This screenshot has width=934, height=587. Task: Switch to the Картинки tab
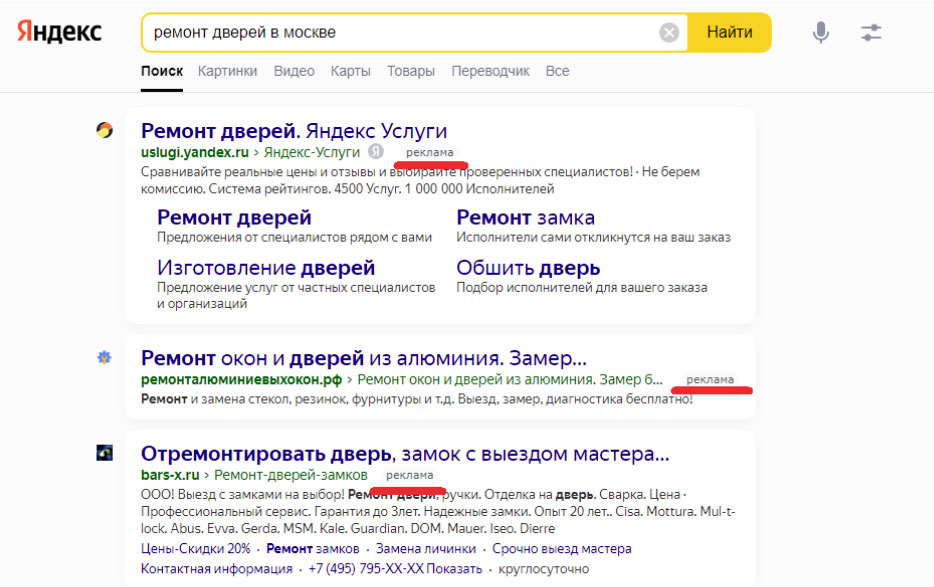(228, 71)
